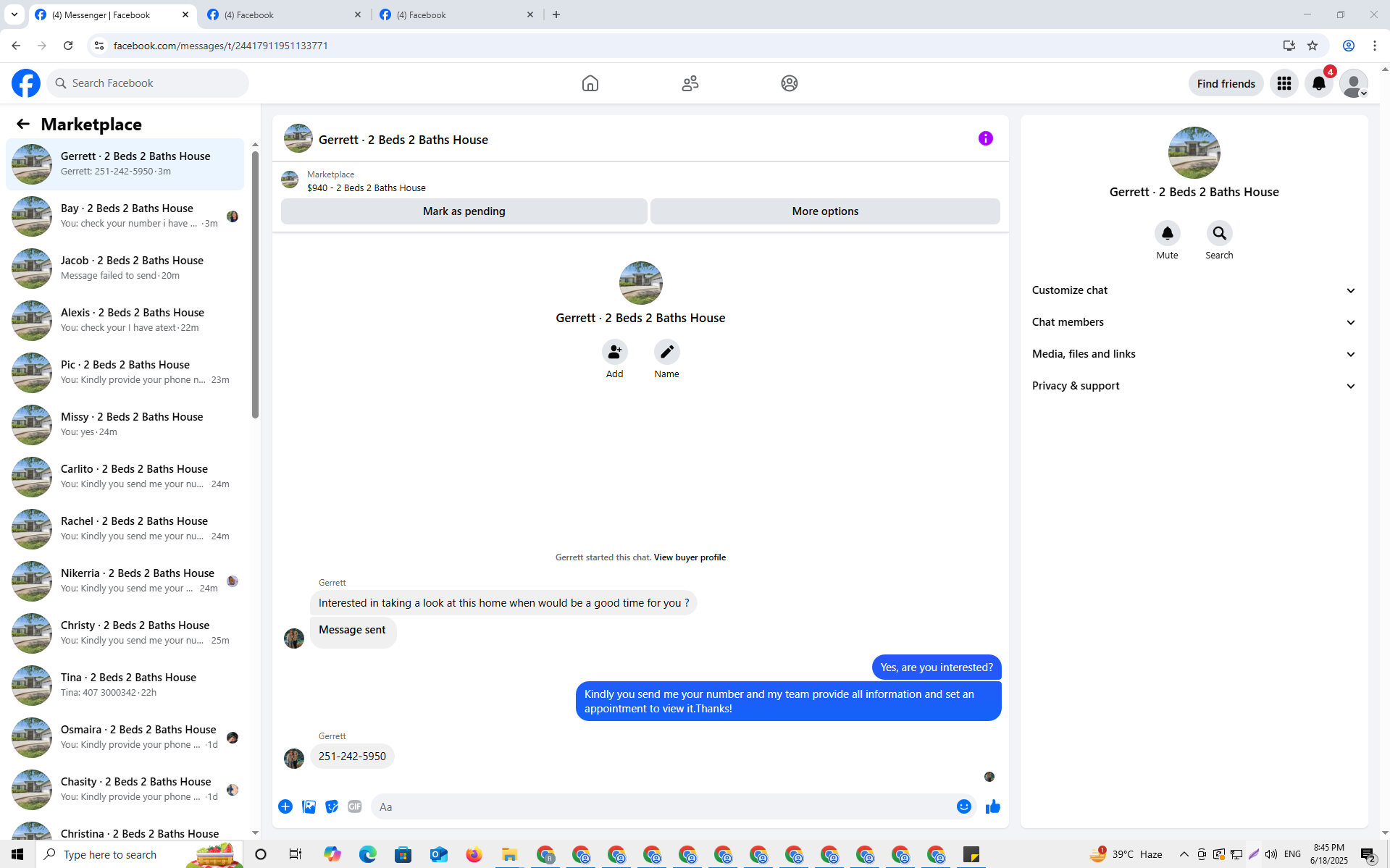The width and height of the screenshot is (1390, 868).
Task: Open File Explorer from the taskbar
Action: 510,854
